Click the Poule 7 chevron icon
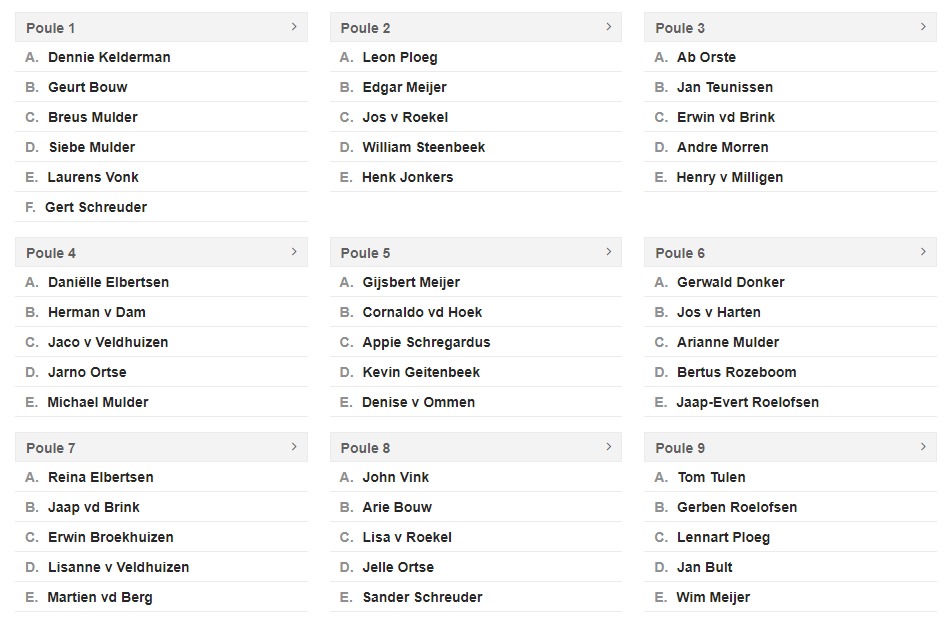The width and height of the screenshot is (949, 628). point(294,446)
